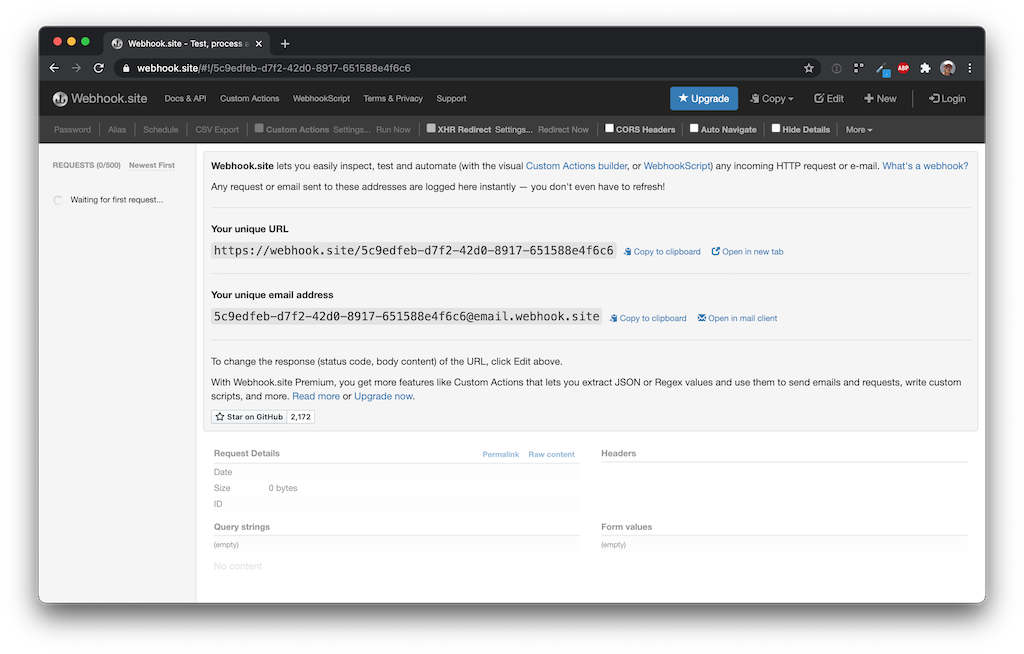The width and height of the screenshot is (1024, 654).
Task: Bookmark the page with the star icon
Action: click(808, 68)
